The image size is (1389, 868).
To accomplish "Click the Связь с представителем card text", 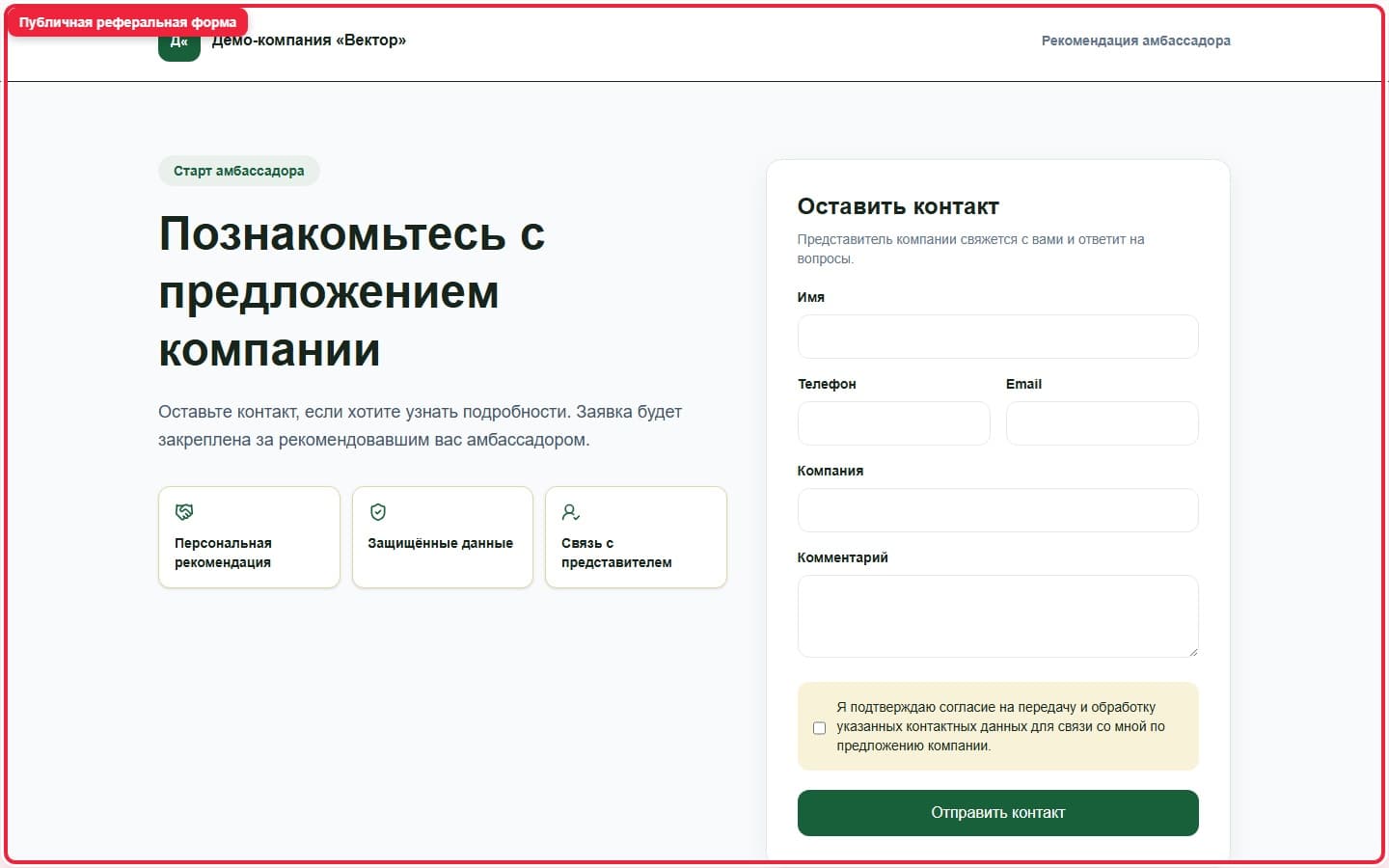I will [x=616, y=553].
